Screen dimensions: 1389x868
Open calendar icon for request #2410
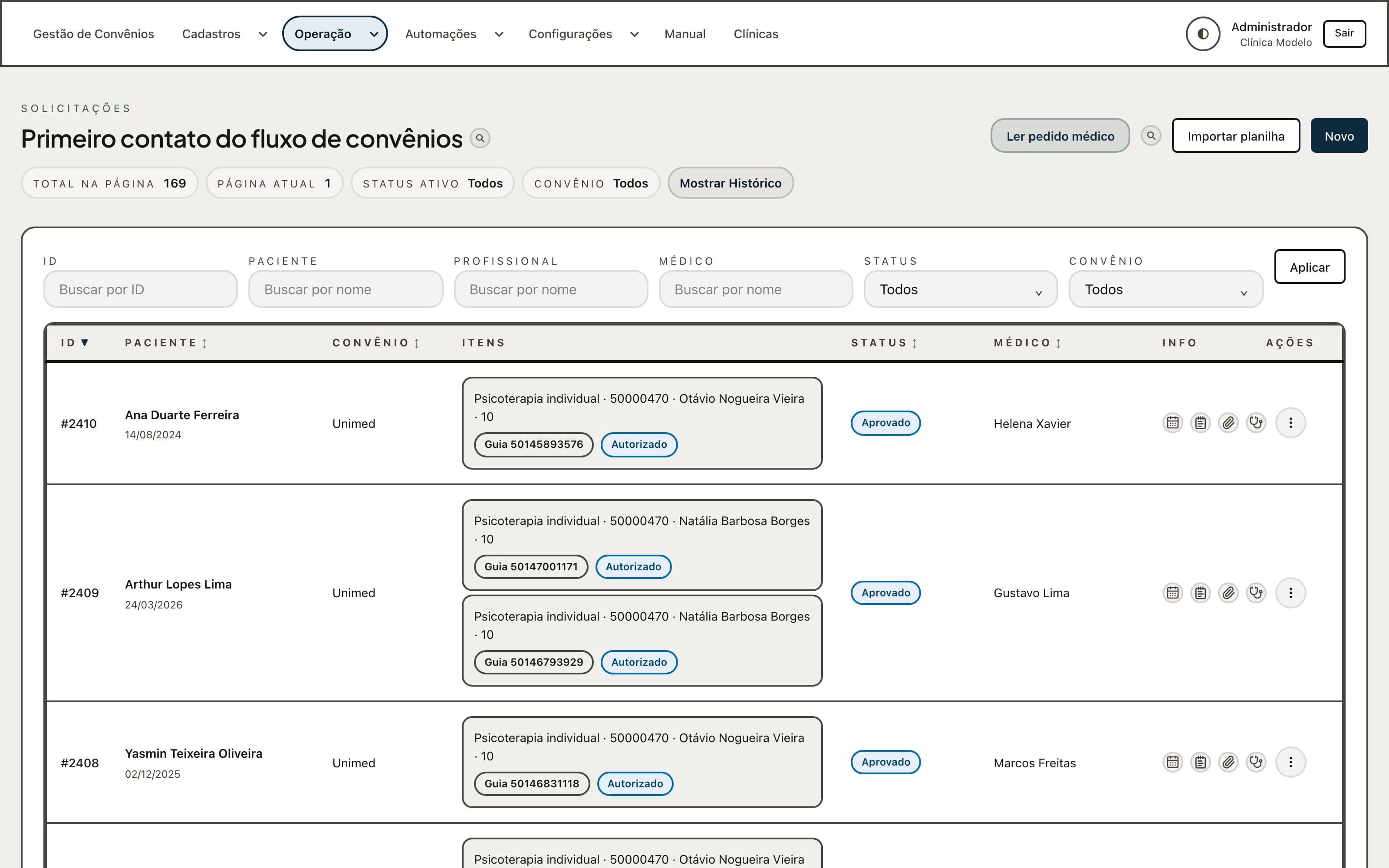click(1172, 423)
